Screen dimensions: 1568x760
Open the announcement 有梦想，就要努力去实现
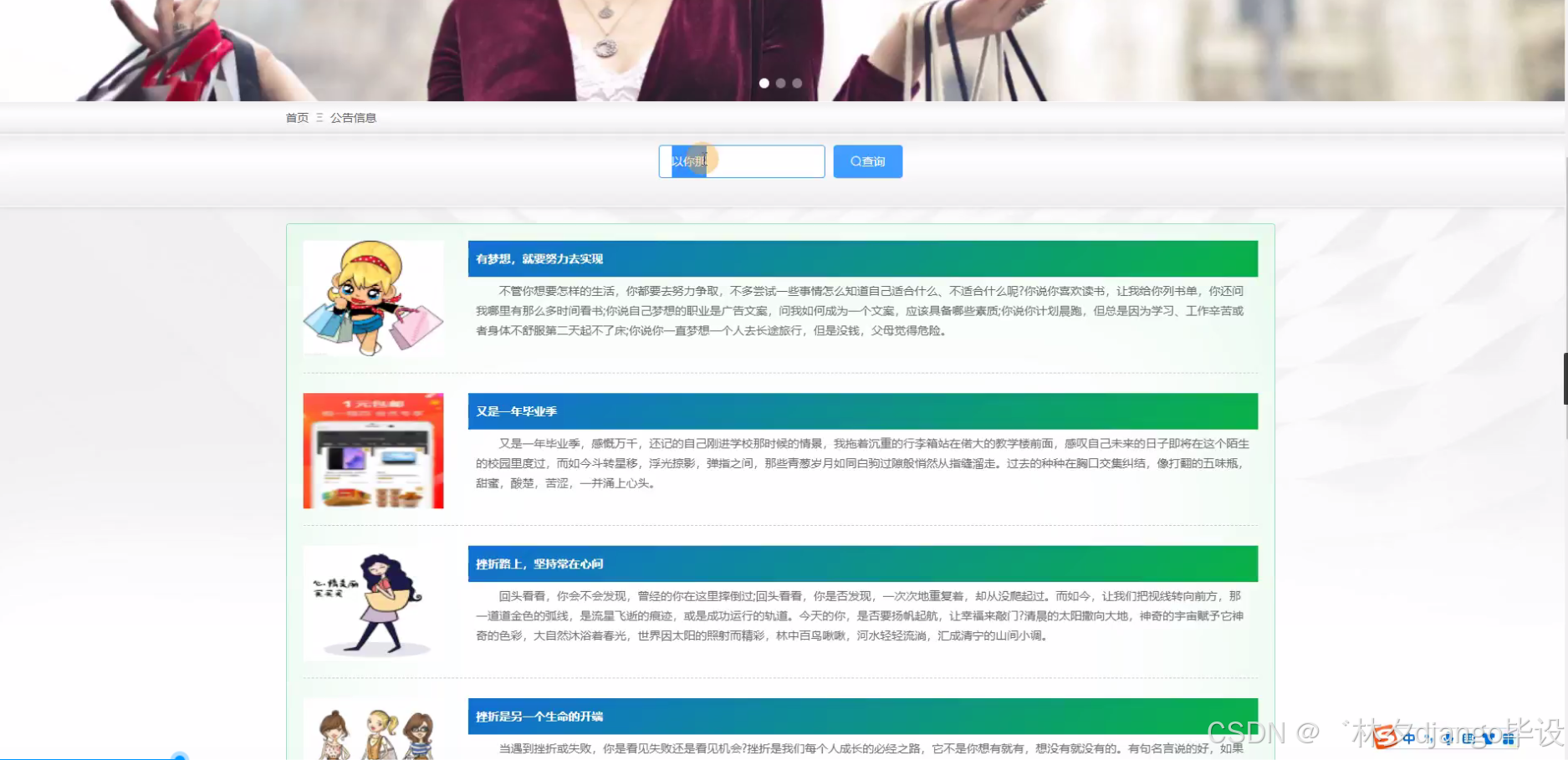[538, 259]
